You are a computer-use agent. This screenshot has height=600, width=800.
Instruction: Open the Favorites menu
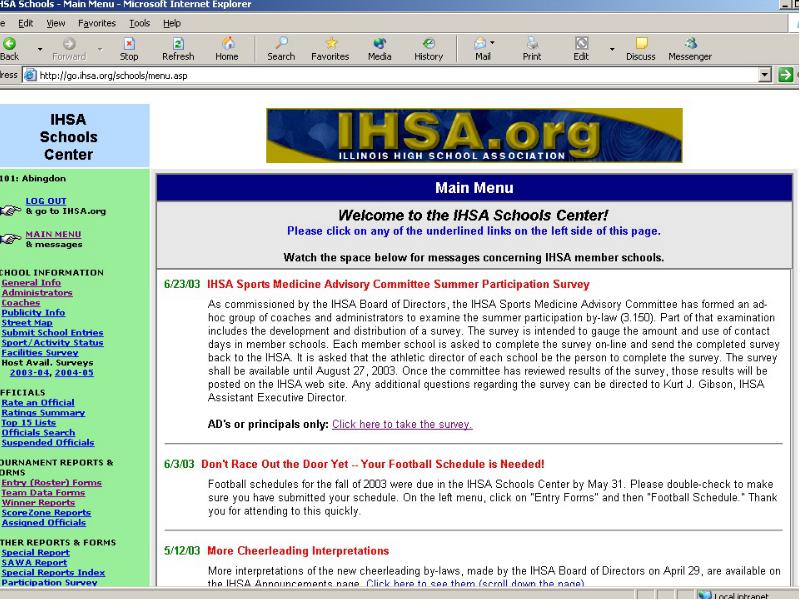97,23
